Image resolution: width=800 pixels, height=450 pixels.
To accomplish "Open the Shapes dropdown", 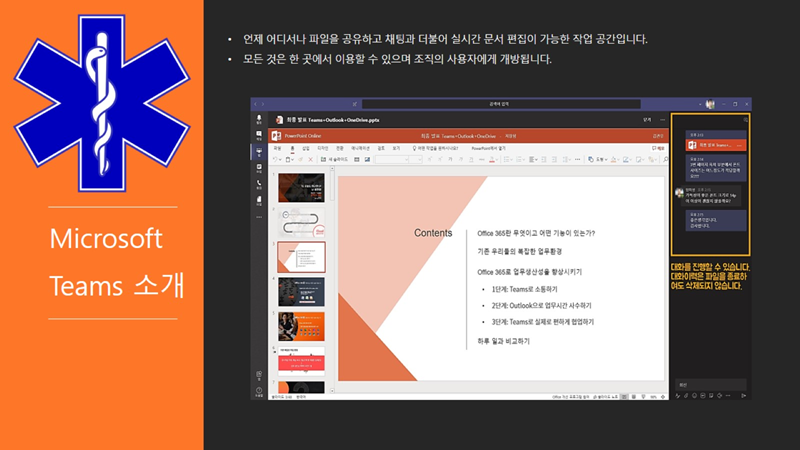I will tap(597, 160).
